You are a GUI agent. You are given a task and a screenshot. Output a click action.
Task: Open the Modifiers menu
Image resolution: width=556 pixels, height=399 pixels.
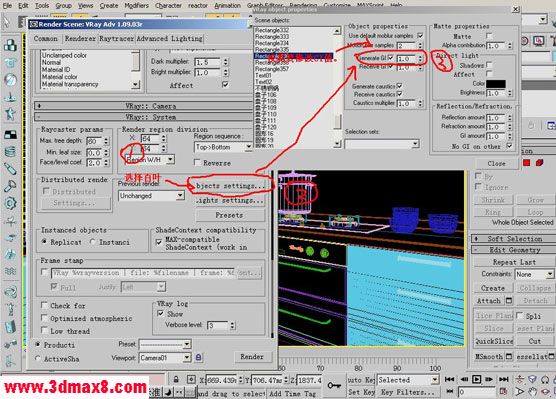point(137,5)
